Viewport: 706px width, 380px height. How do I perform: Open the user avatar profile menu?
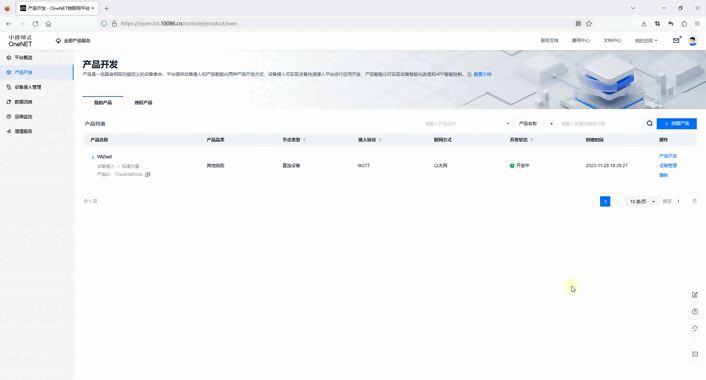693,41
